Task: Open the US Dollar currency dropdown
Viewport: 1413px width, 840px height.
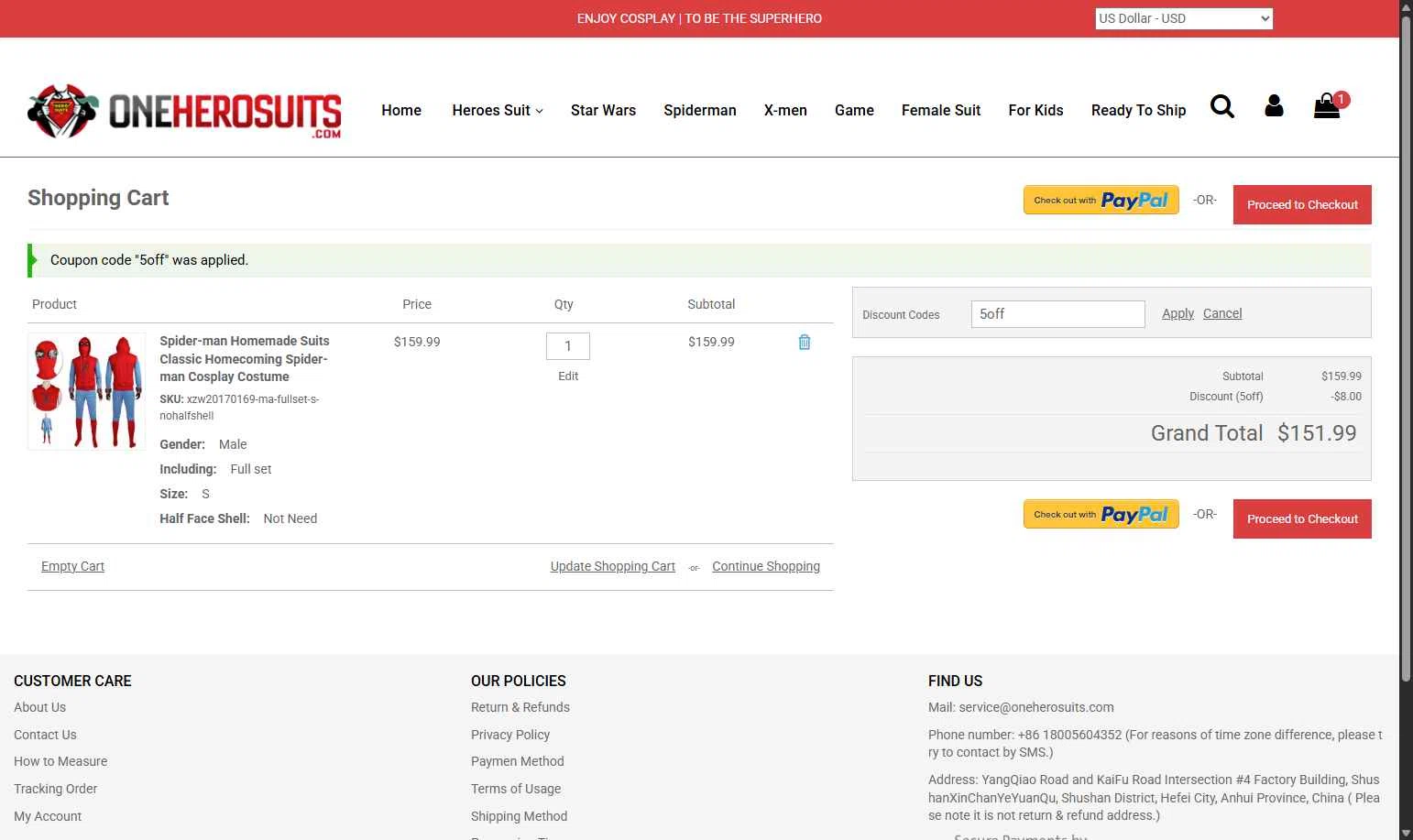Action: click(1184, 18)
